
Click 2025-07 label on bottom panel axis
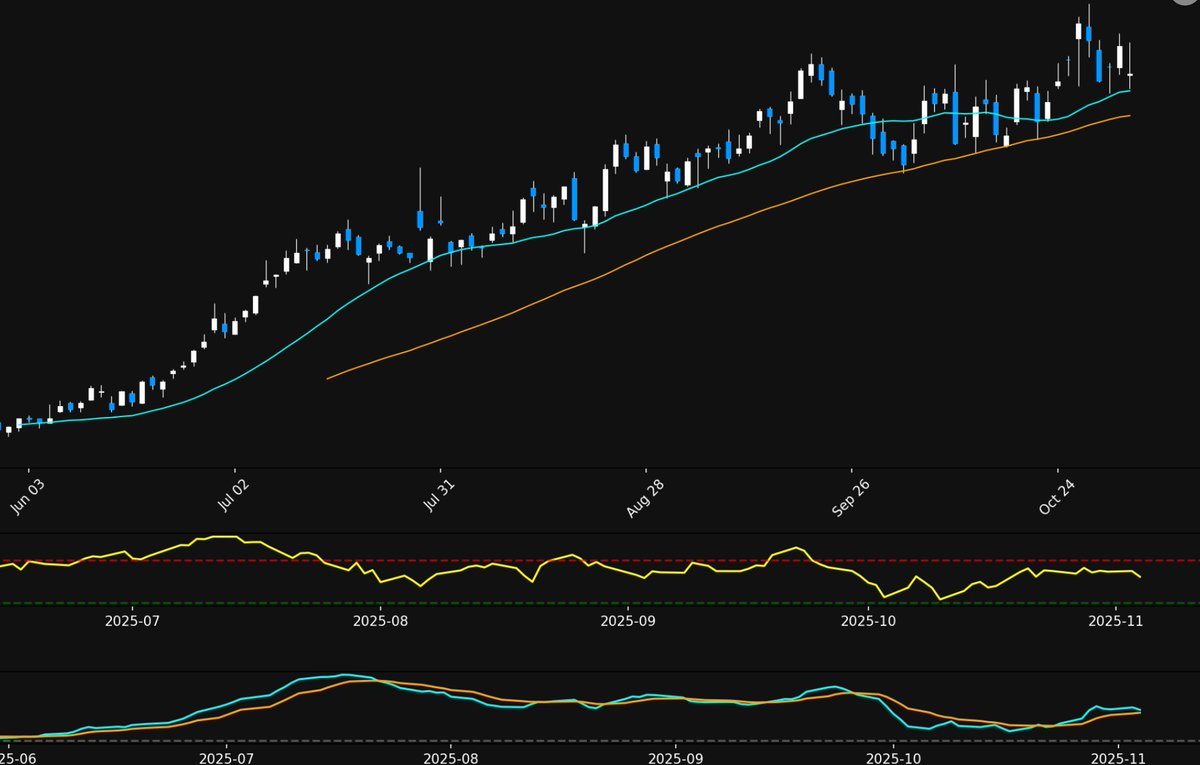(227, 758)
